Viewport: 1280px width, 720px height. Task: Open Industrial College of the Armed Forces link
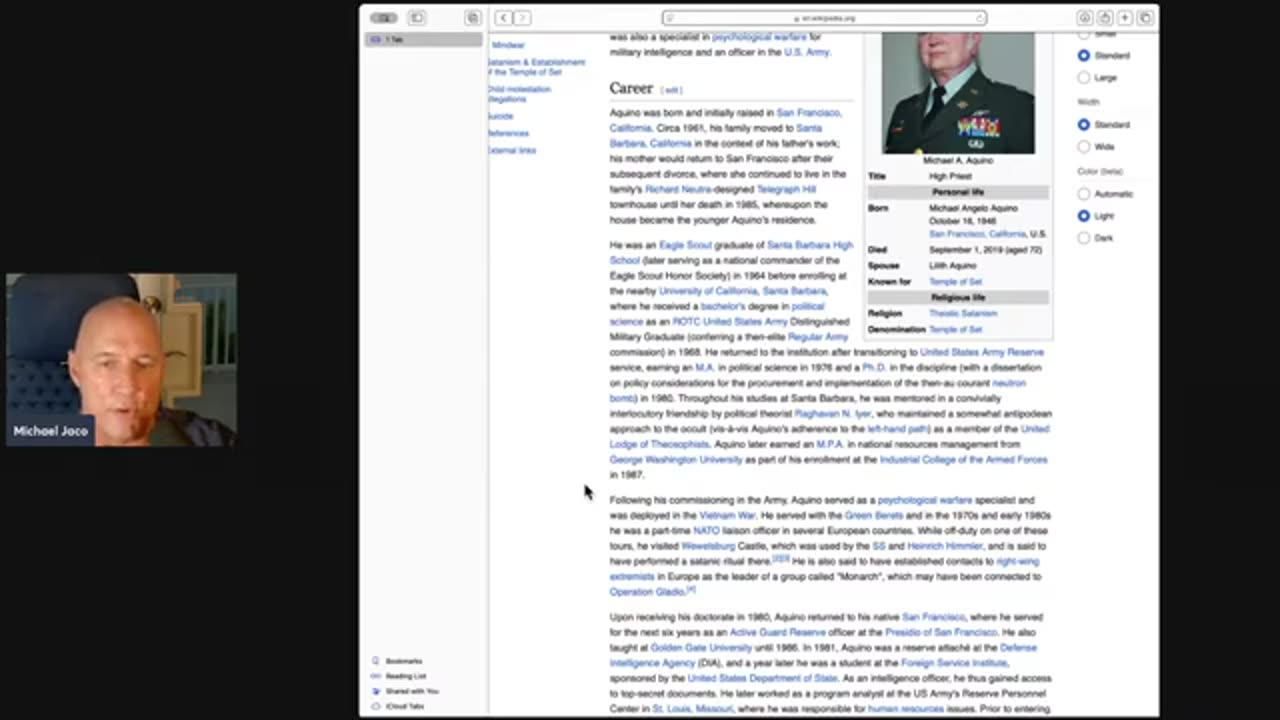[963, 460]
